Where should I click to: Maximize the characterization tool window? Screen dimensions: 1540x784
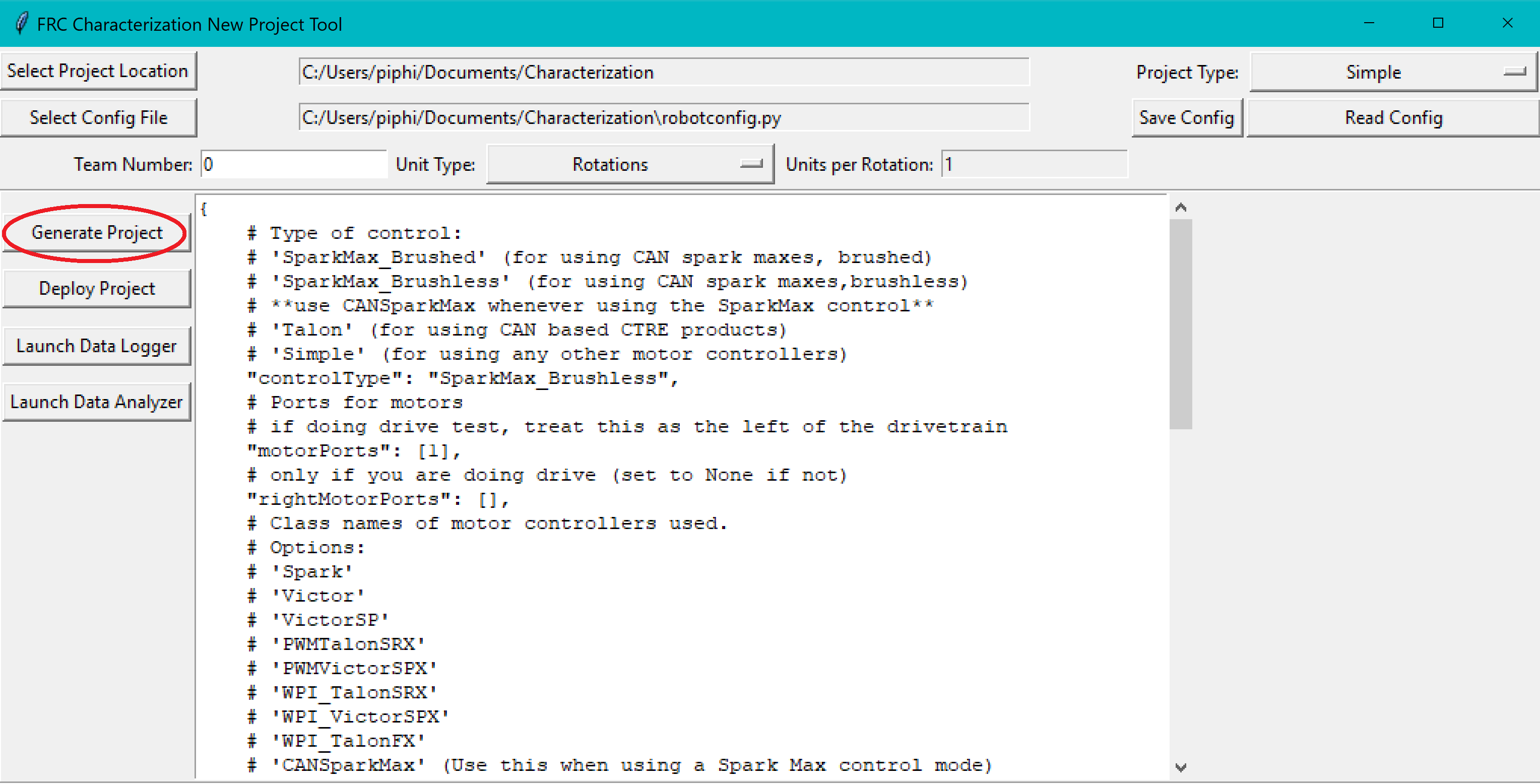(1438, 23)
